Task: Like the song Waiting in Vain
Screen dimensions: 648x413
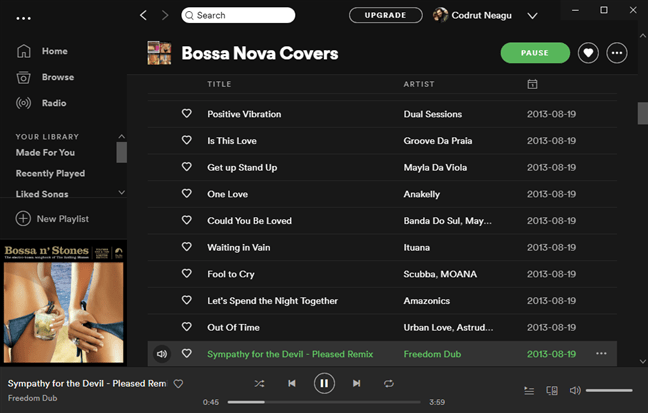Action: 187,247
